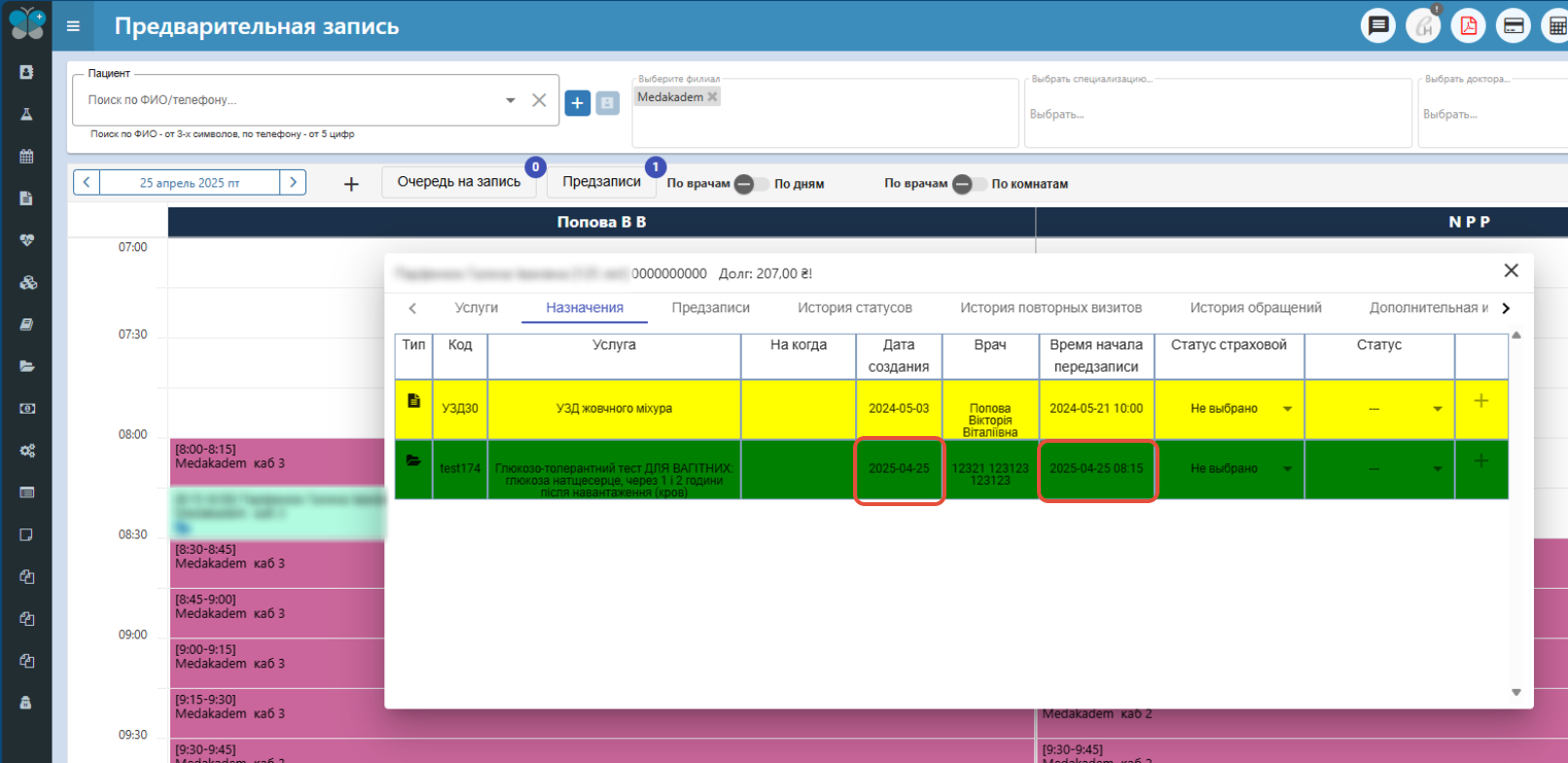
Task: Click the Попова В В column header
Action: [601, 222]
